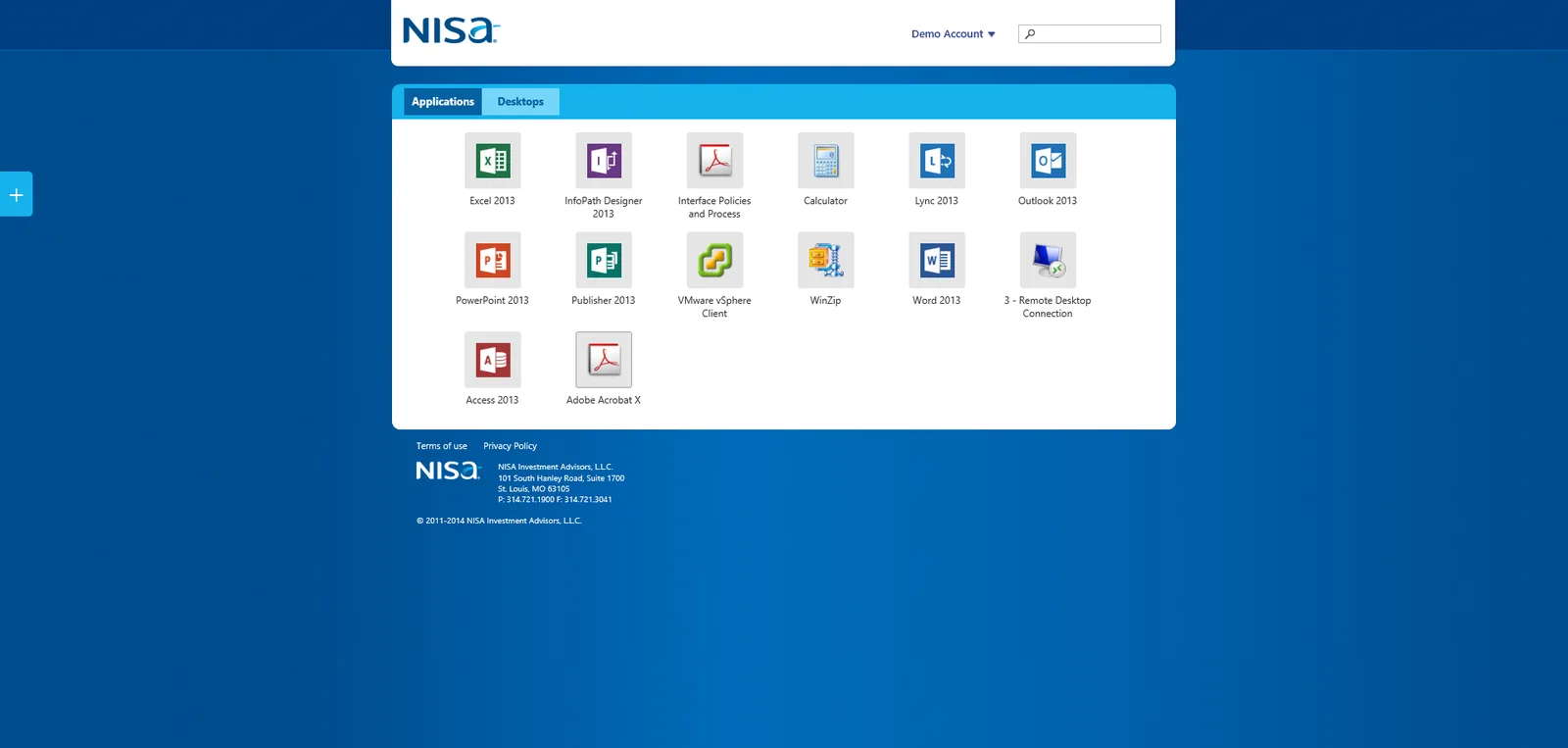Switch to the Applications tab
The width and height of the screenshot is (1568, 748).
click(443, 102)
